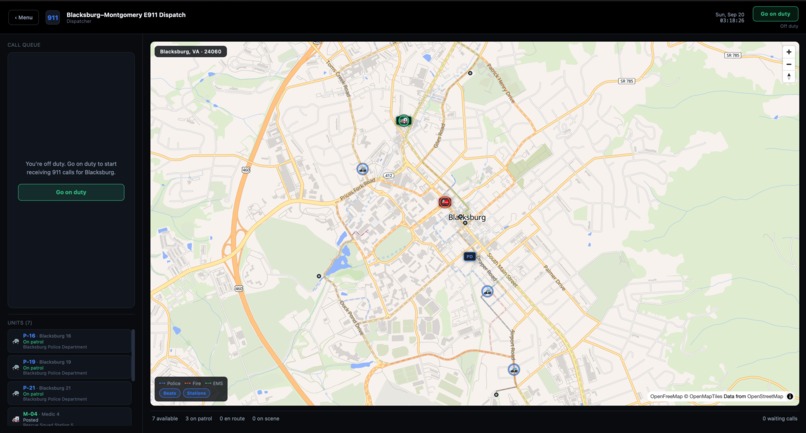Select the red fire station marker on map
The width and height of the screenshot is (806, 433).
click(445, 202)
